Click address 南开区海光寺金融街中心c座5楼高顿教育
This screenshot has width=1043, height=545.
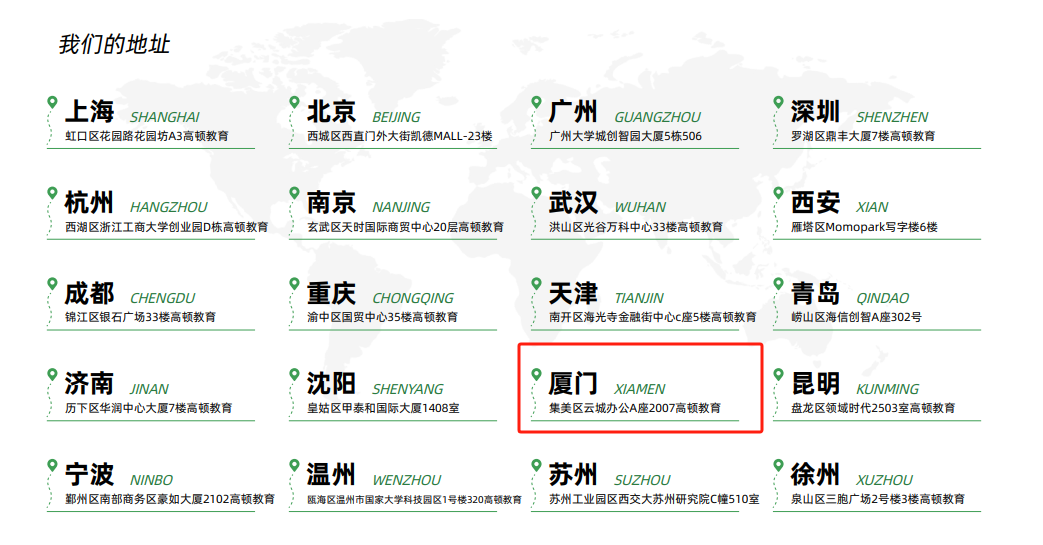653,317
